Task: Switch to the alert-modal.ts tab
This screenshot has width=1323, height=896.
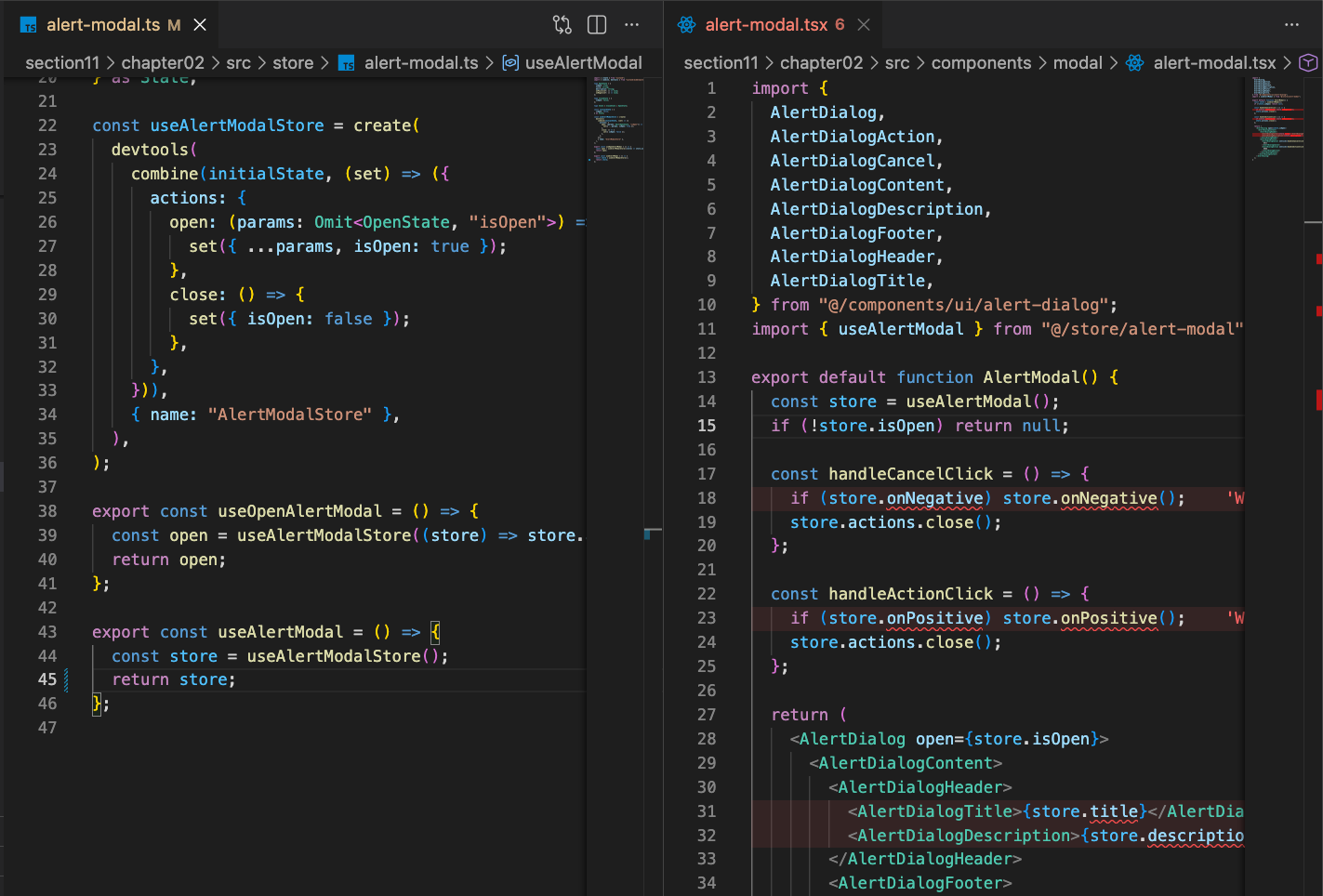Action: click(x=102, y=25)
